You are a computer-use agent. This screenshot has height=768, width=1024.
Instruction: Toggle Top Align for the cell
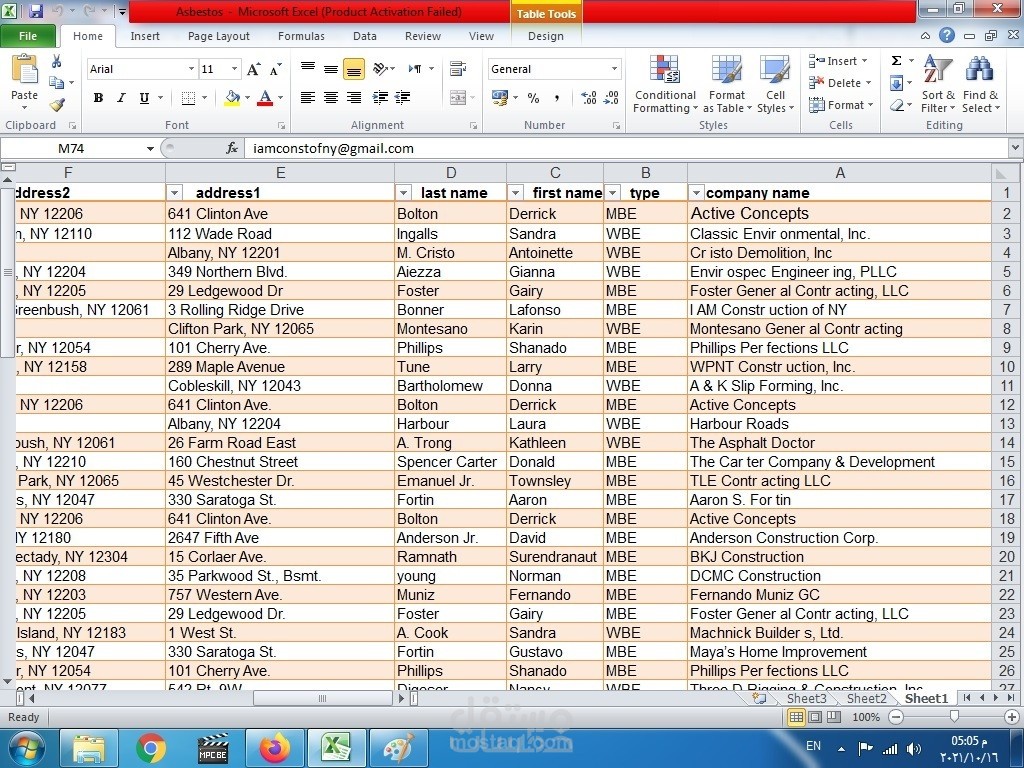point(308,69)
